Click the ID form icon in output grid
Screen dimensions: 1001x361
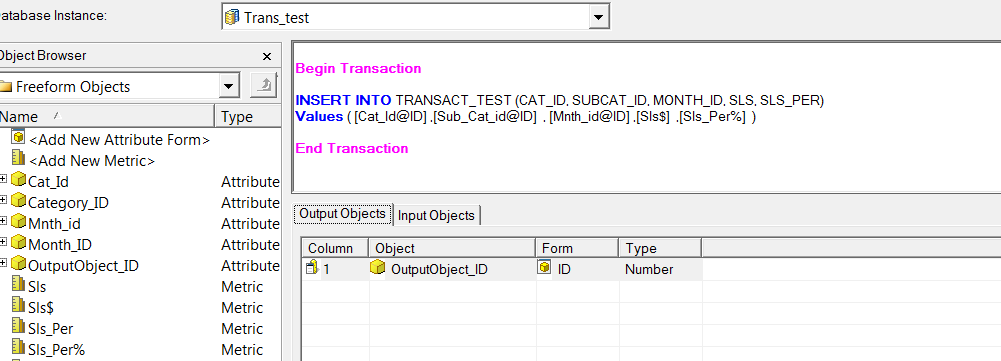(x=545, y=268)
